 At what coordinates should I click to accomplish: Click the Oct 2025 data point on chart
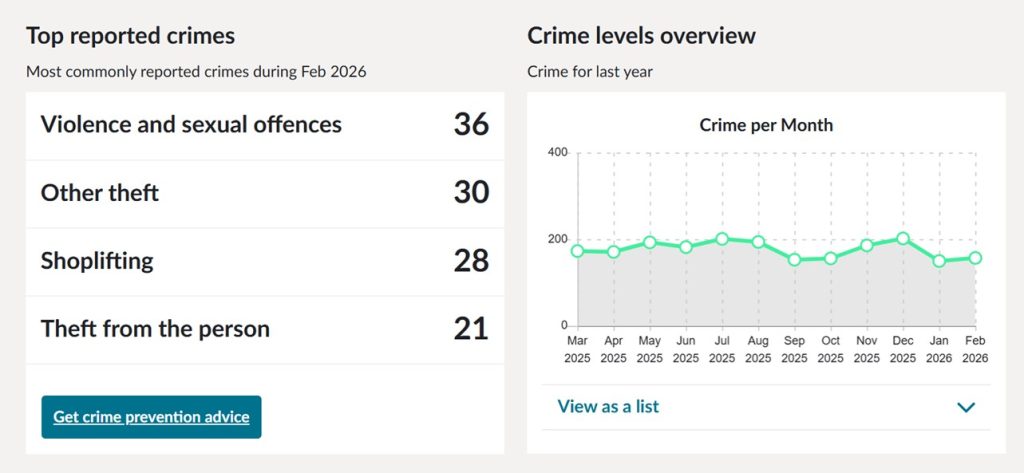[x=831, y=258]
